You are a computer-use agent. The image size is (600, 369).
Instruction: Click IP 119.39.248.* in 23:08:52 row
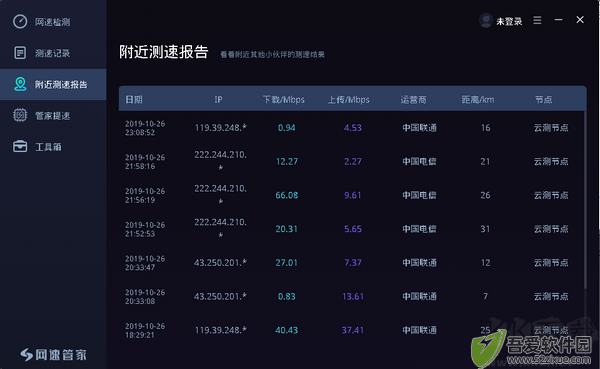pos(220,127)
